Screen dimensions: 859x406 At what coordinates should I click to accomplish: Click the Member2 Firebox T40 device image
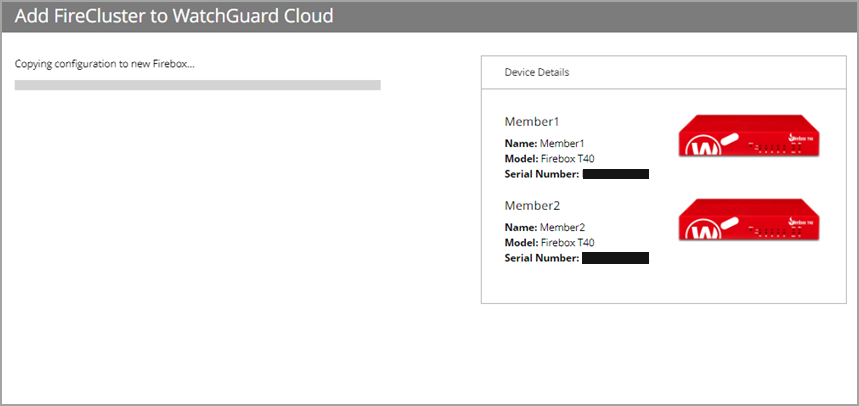[746, 220]
